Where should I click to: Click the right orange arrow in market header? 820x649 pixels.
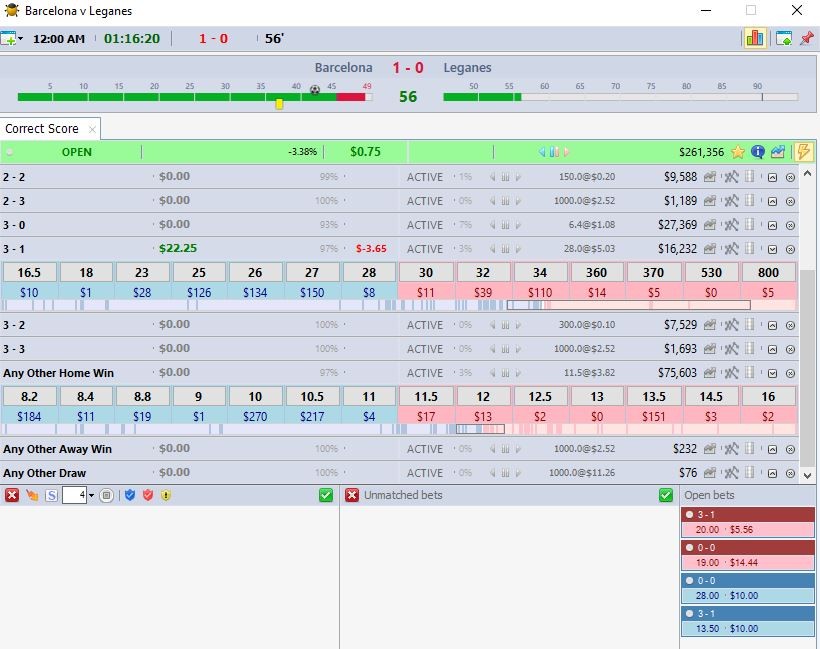tap(566, 152)
